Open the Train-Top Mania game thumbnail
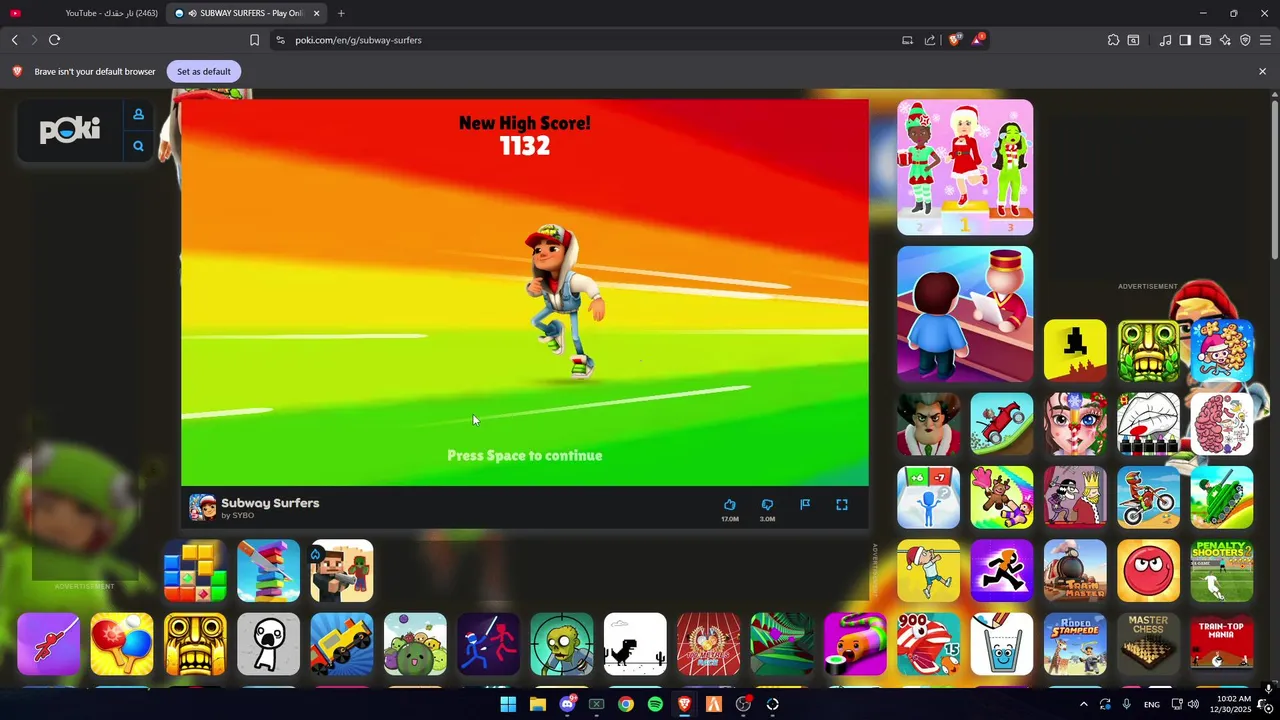This screenshot has width=1280, height=720. click(x=1222, y=644)
